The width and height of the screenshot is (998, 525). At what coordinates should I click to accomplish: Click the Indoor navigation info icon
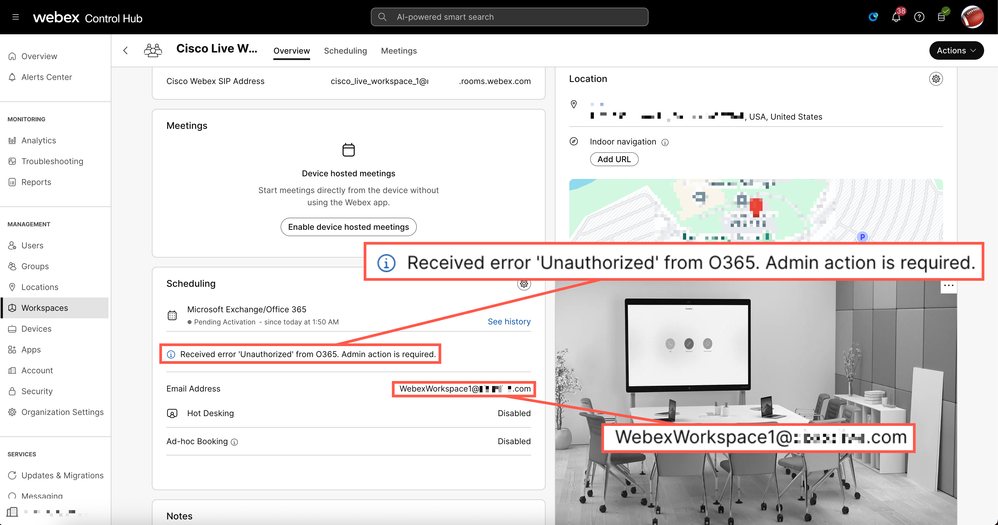coord(664,143)
